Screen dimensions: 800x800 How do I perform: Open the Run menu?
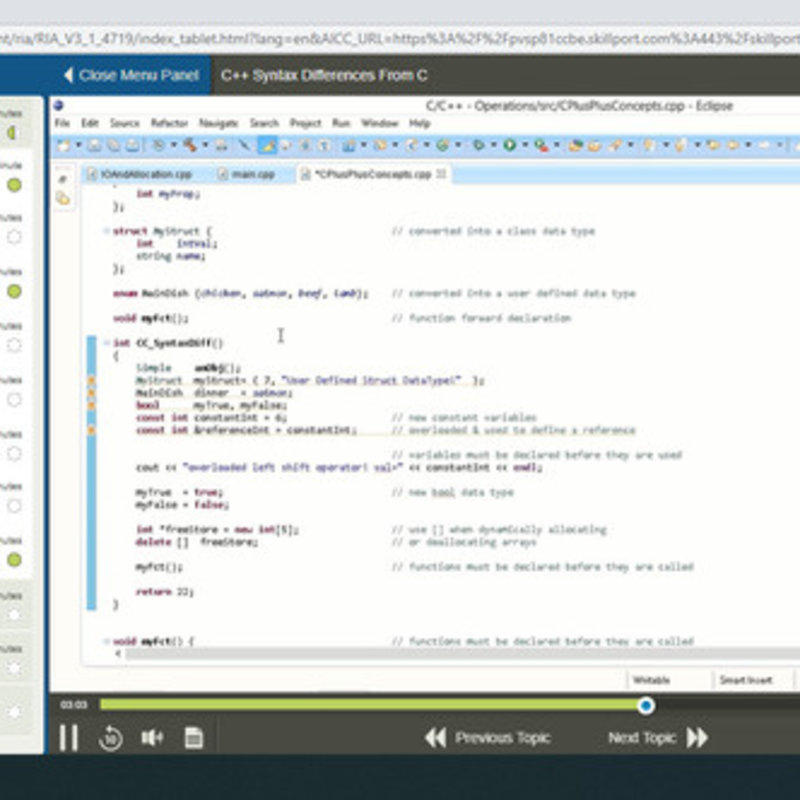[x=341, y=123]
